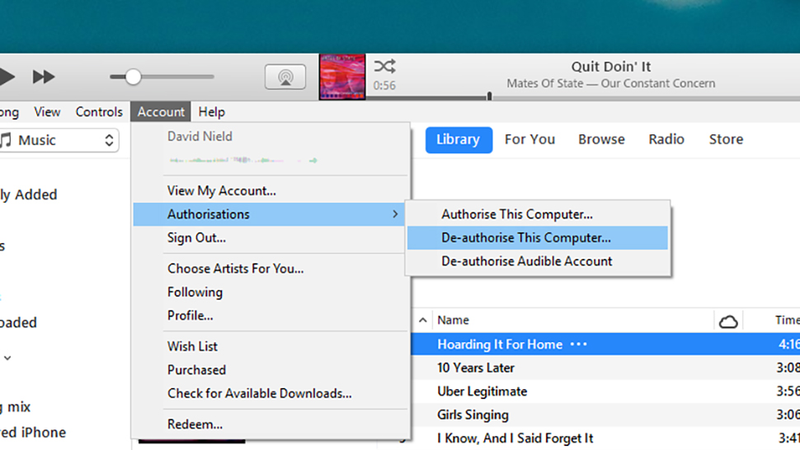Click the 0:56 elapsed time display
This screenshot has width=800, height=450.
[384, 86]
